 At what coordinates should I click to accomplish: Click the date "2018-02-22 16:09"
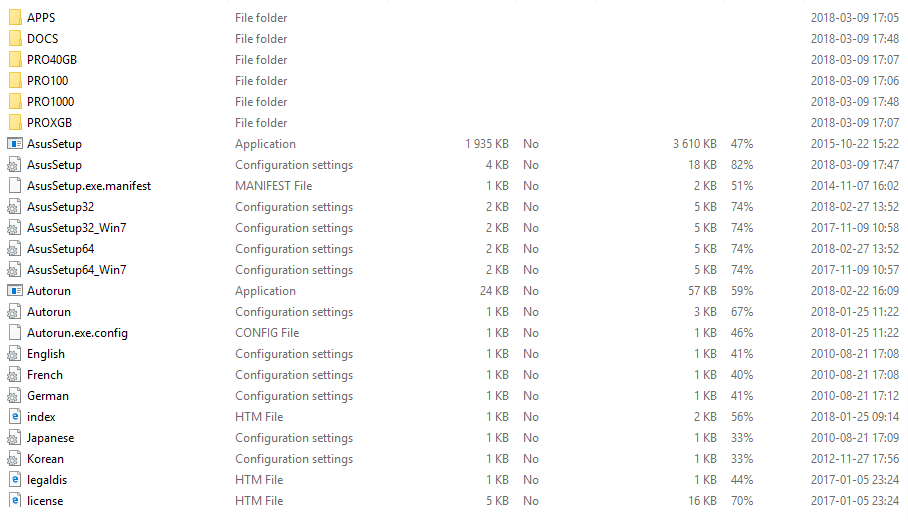(x=855, y=291)
